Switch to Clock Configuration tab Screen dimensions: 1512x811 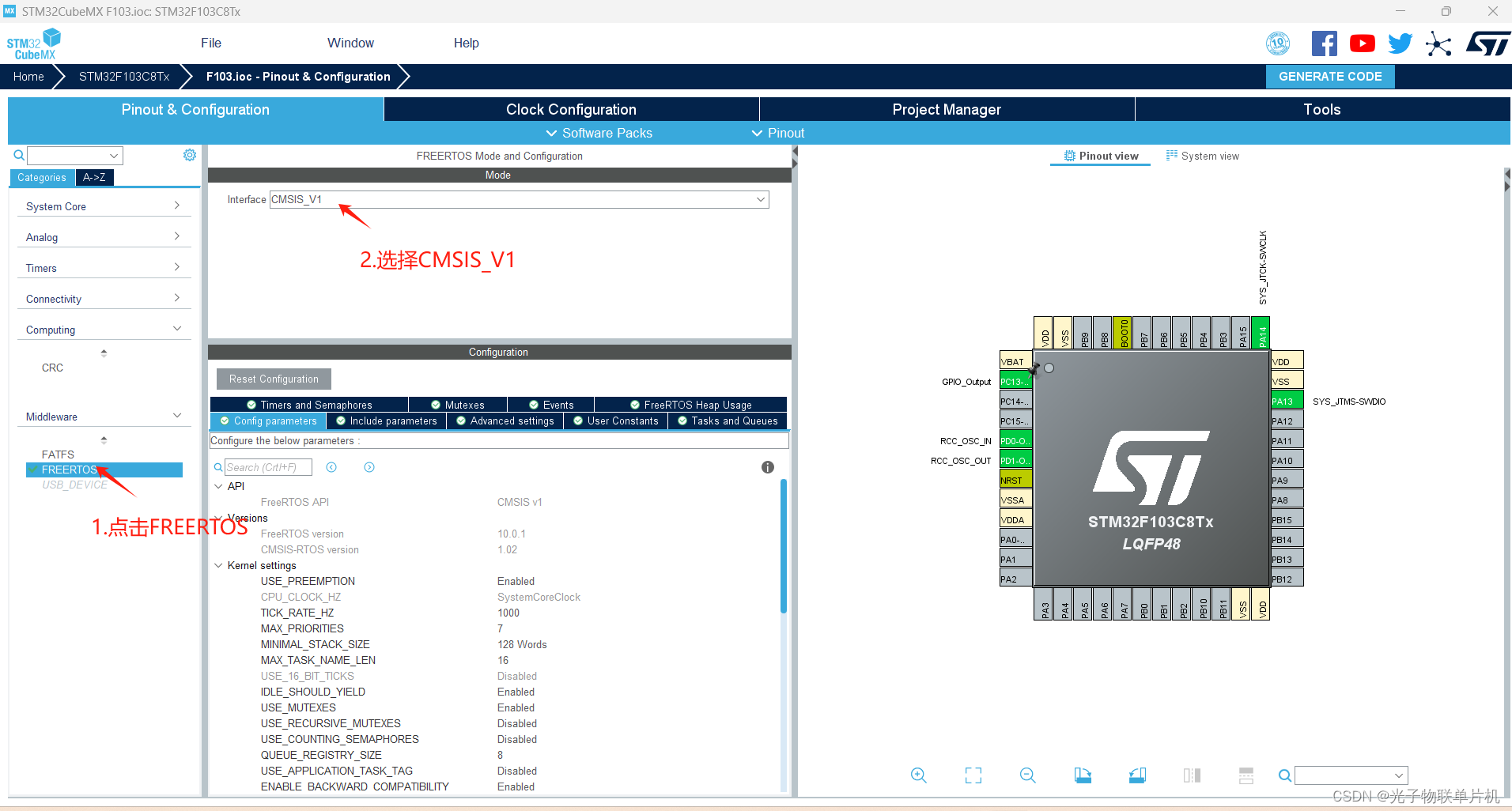coord(571,109)
